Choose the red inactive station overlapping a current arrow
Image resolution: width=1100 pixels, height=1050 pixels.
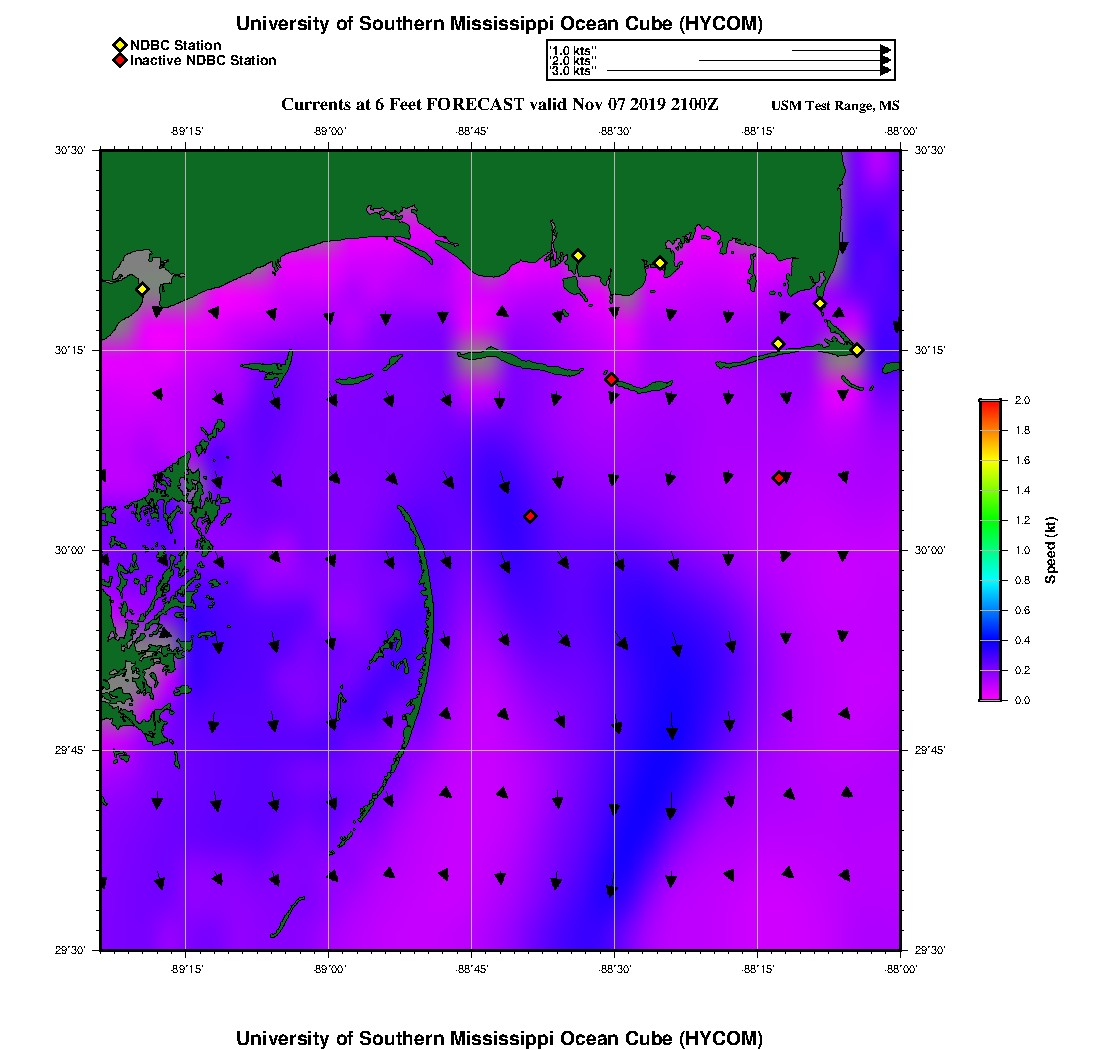(x=779, y=478)
